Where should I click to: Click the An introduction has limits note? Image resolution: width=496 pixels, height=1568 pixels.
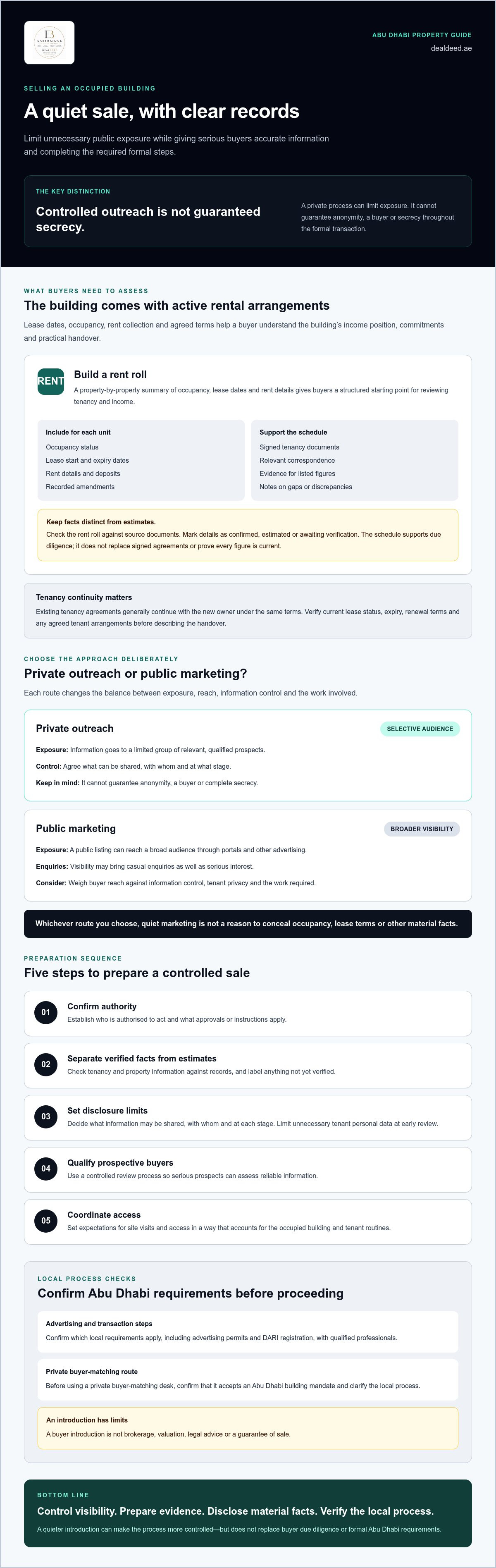coord(248,1428)
